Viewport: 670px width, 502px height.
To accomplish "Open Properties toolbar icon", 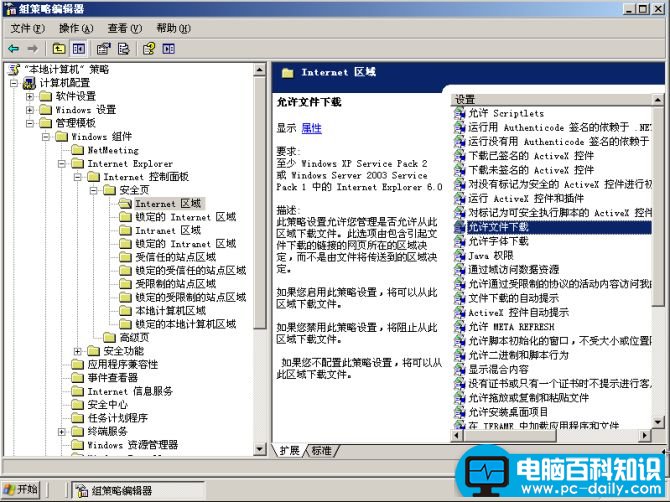I will 103,49.
